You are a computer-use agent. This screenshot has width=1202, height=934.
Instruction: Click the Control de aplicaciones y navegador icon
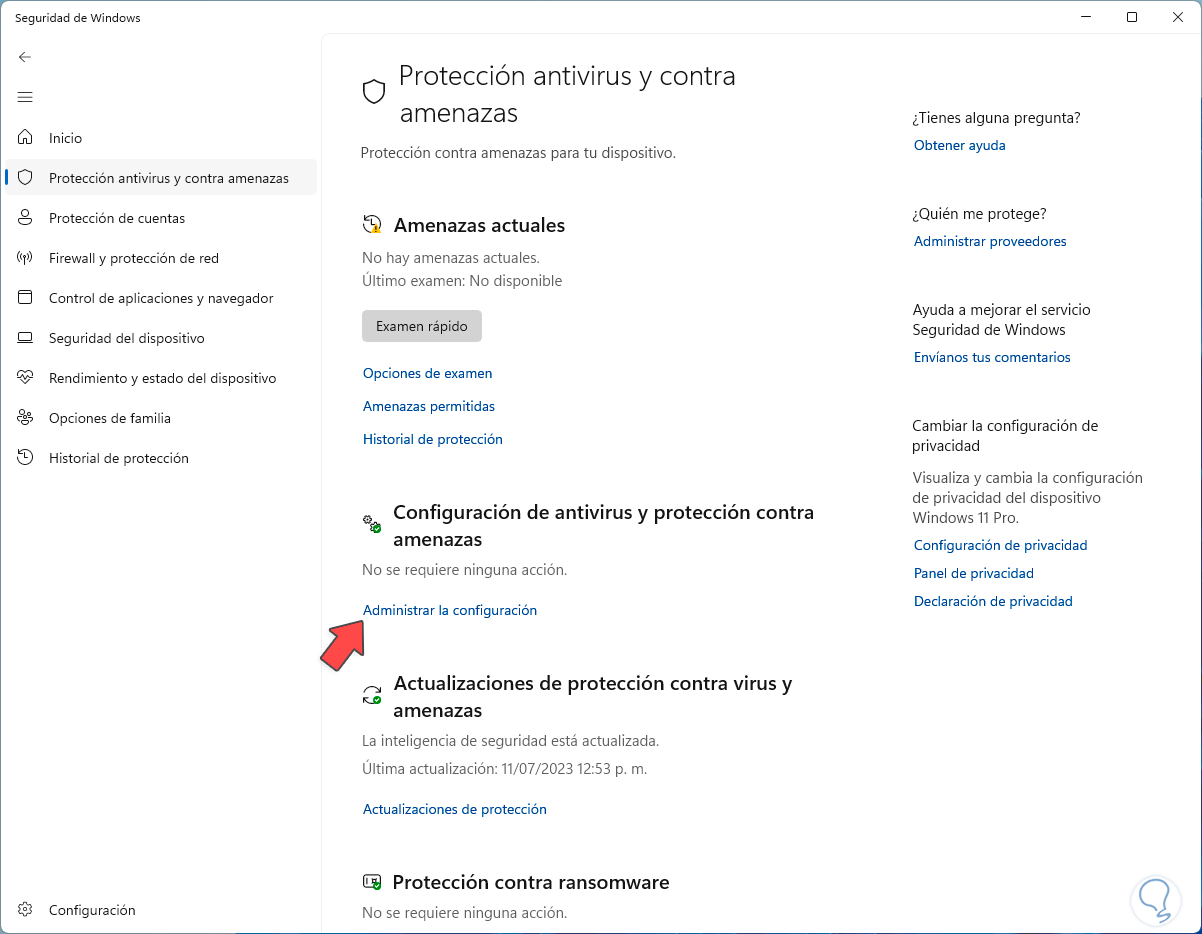click(26, 298)
